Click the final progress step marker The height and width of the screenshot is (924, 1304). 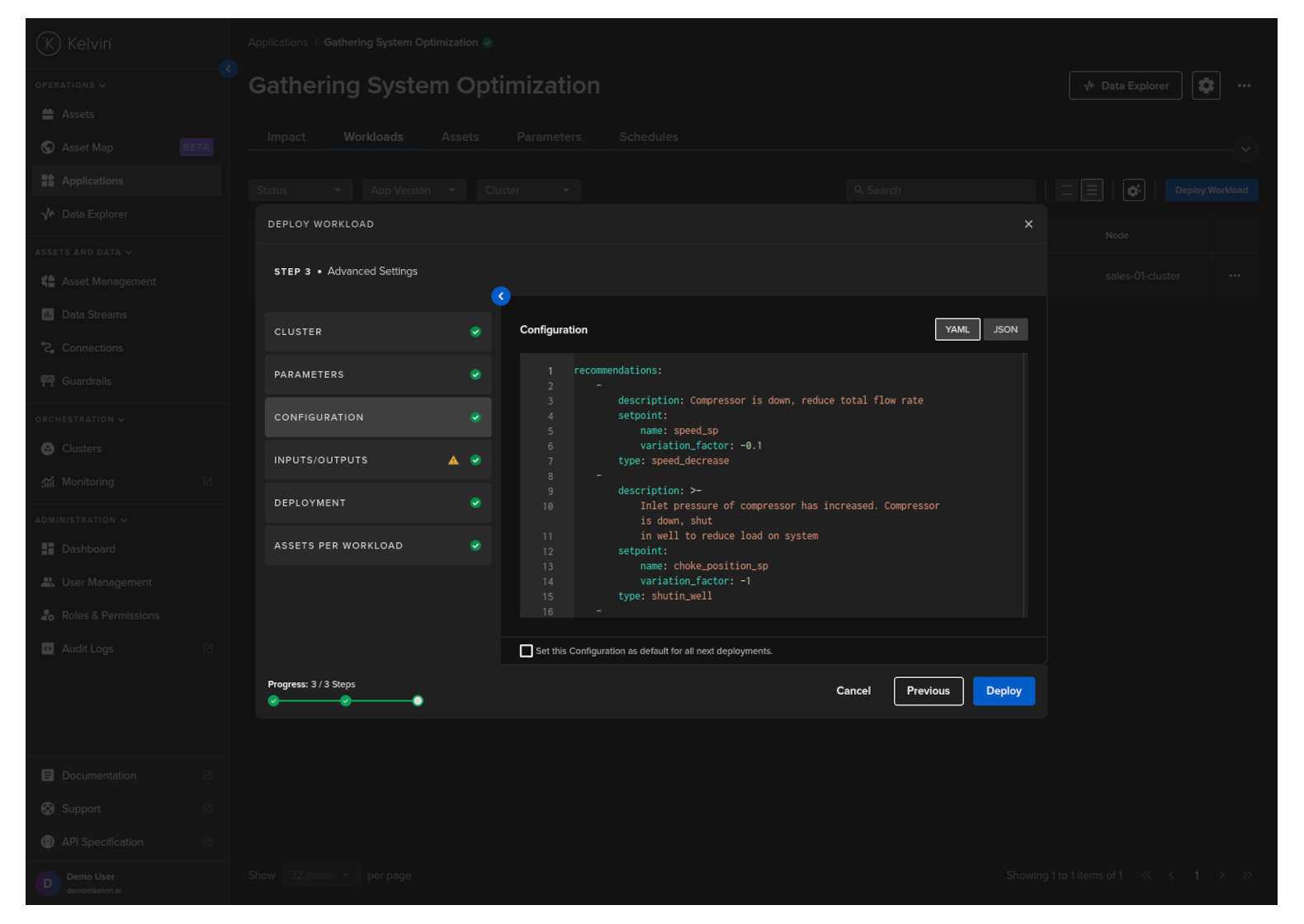418,701
